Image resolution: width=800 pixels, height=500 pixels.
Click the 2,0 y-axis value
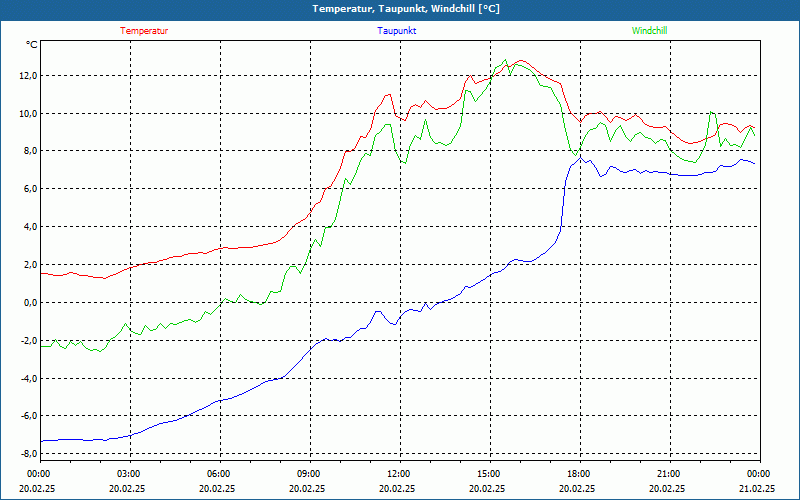tap(31, 264)
